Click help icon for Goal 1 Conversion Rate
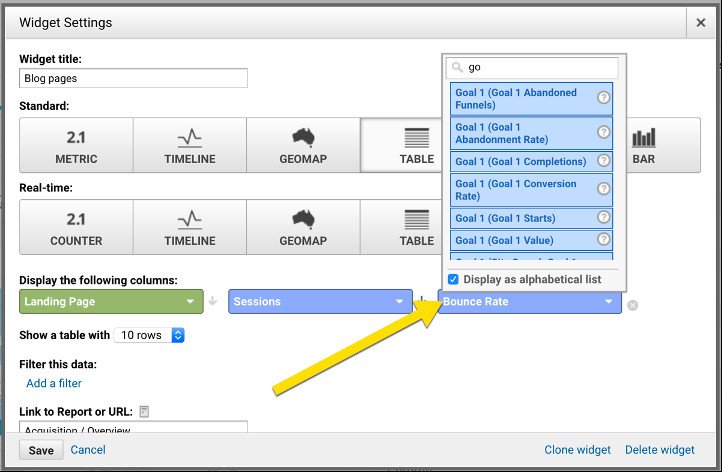722x472 pixels. pos(603,189)
